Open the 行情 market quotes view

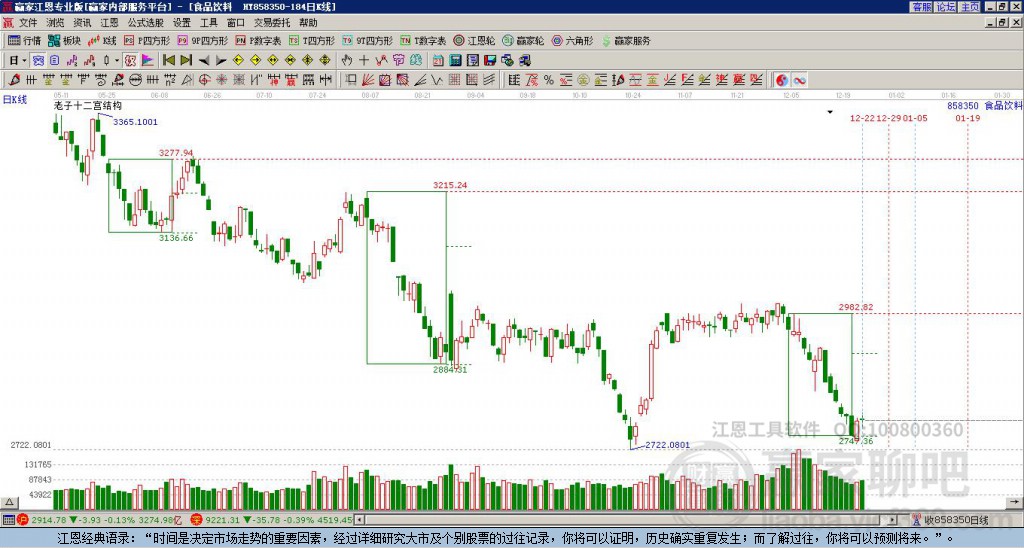pos(24,40)
